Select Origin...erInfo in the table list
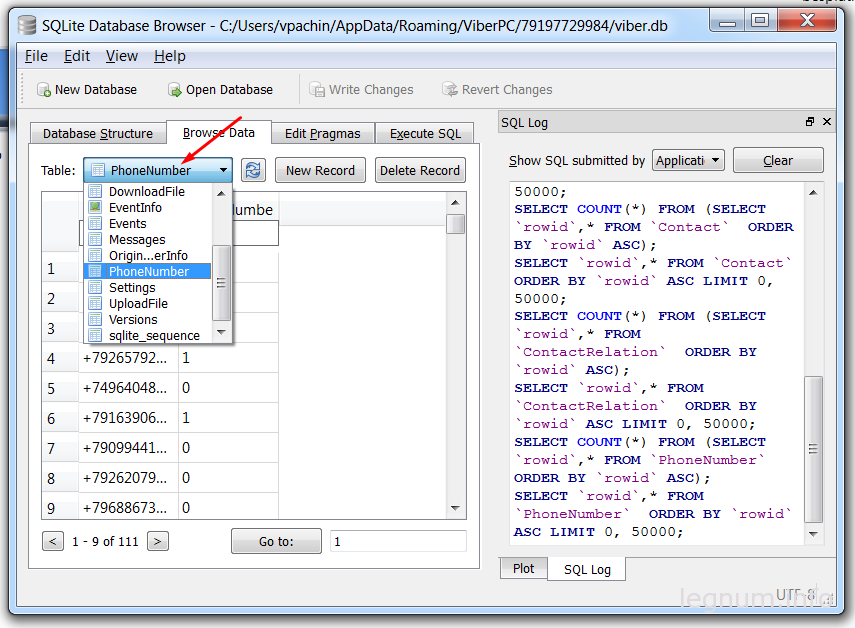This screenshot has width=855, height=628. (x=147, y=256)
